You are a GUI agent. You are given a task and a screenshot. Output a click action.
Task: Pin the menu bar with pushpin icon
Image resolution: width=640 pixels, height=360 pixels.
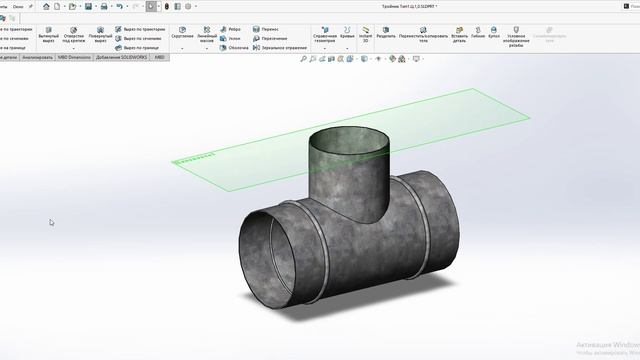tap(31, 6)
